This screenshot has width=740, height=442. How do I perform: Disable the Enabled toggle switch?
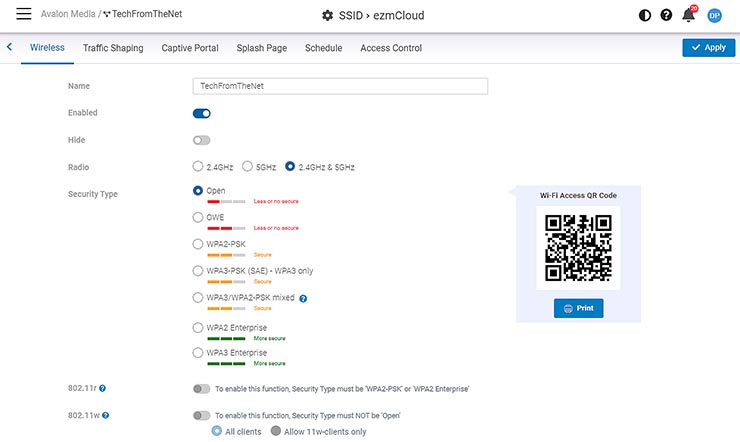[x=201, y=114]
